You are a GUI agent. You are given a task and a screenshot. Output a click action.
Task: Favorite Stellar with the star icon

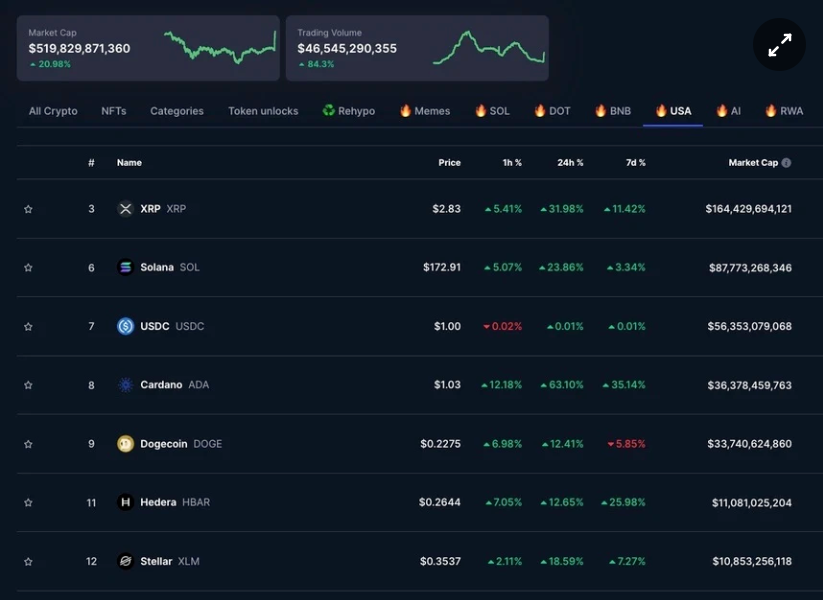(x=28, y=561)
